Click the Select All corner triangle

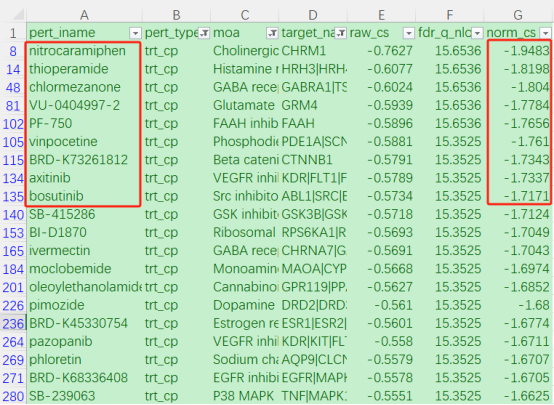(x=18, y=14)
